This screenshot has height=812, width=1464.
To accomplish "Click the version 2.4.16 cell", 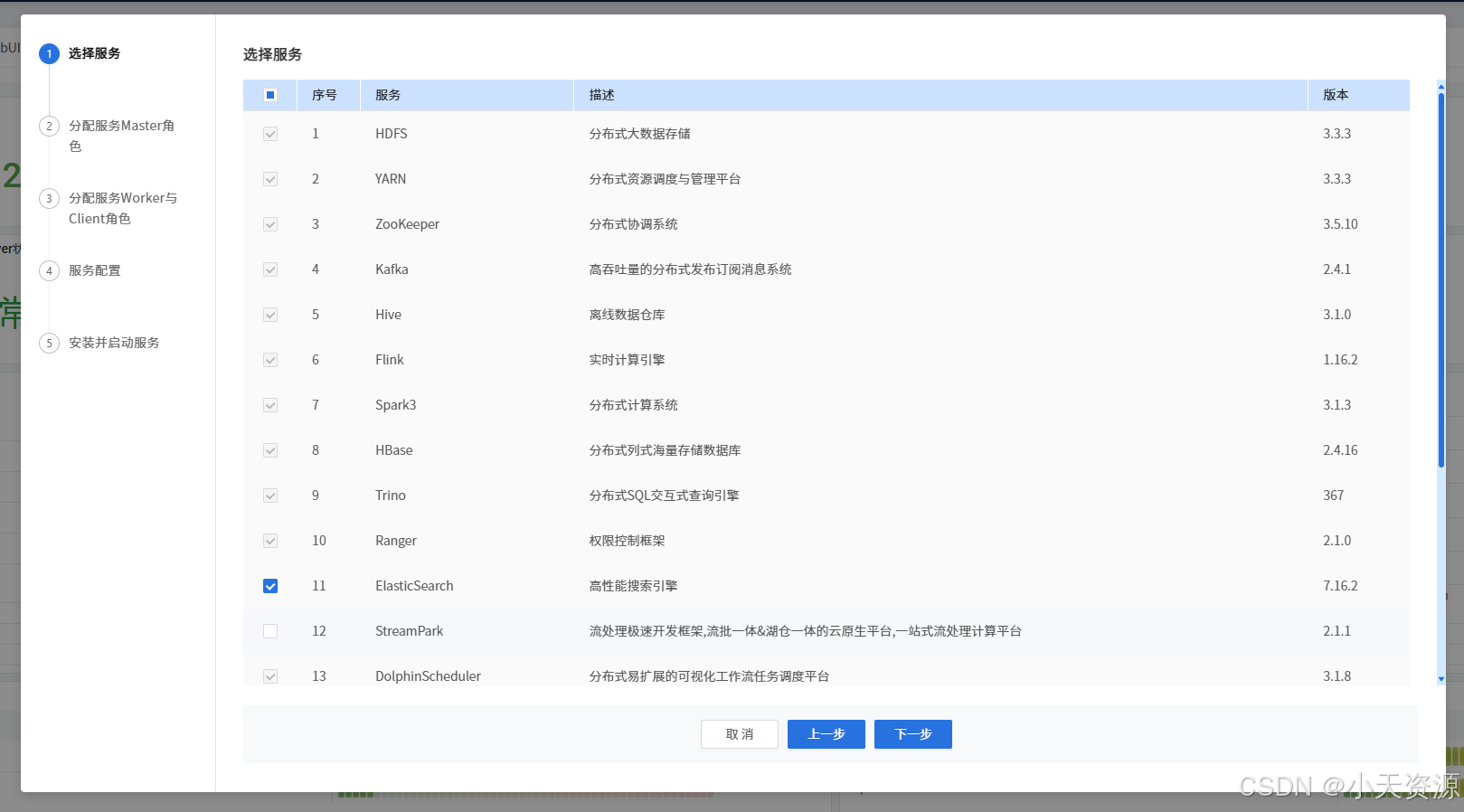I will tap(1340, 450).
